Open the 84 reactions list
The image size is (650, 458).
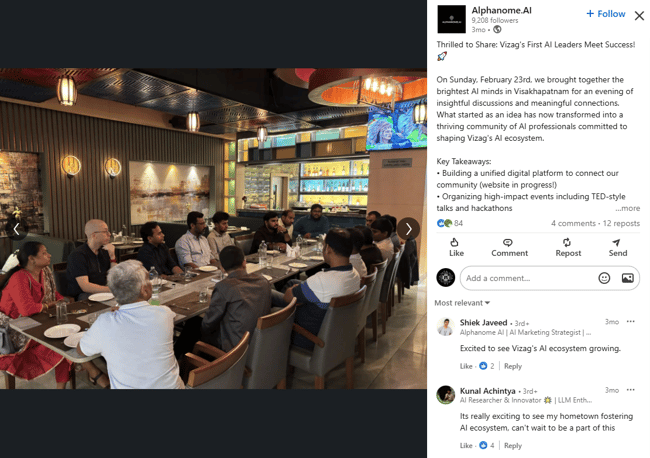tap(450, 223)
